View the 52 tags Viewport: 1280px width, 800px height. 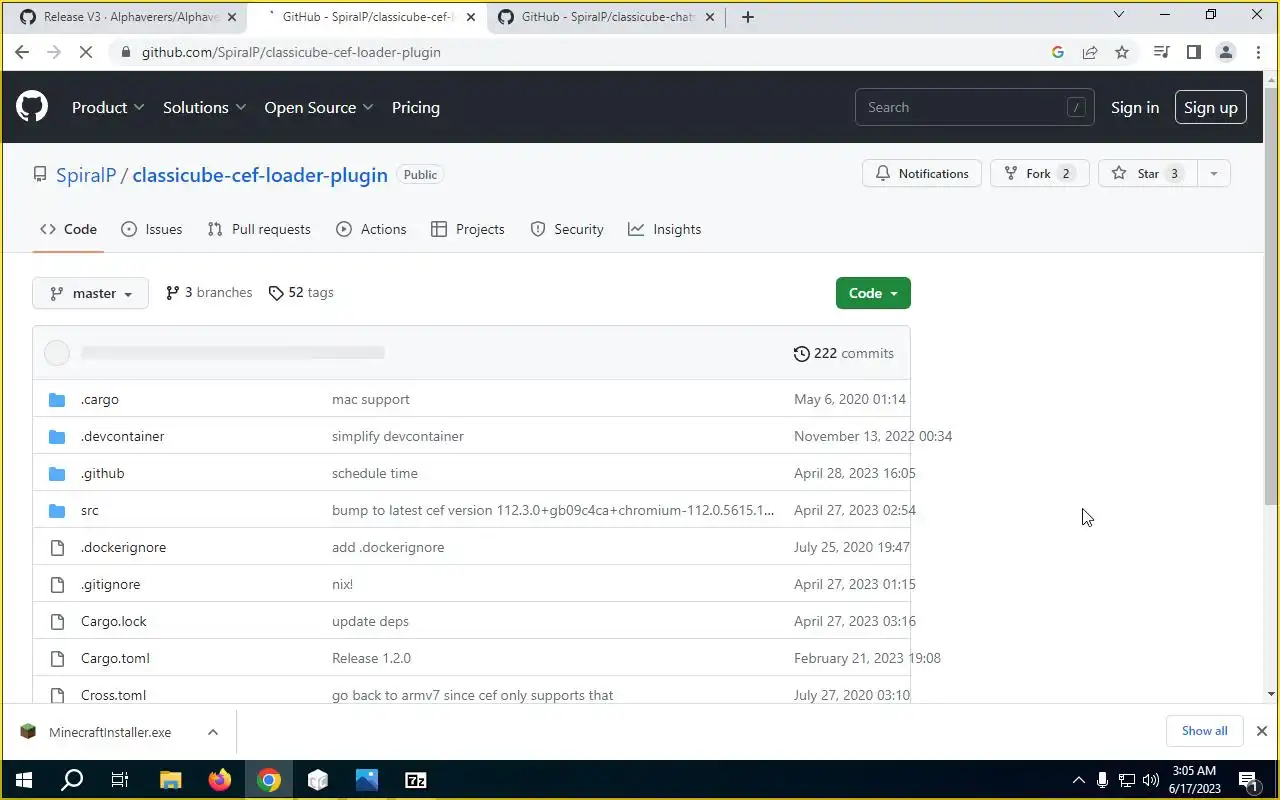point(301,293)
